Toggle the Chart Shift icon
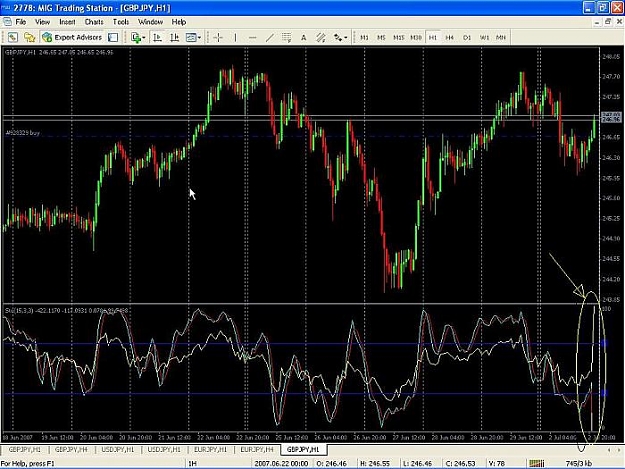Viewport: 625px width, 469px height. click(174, 37)
